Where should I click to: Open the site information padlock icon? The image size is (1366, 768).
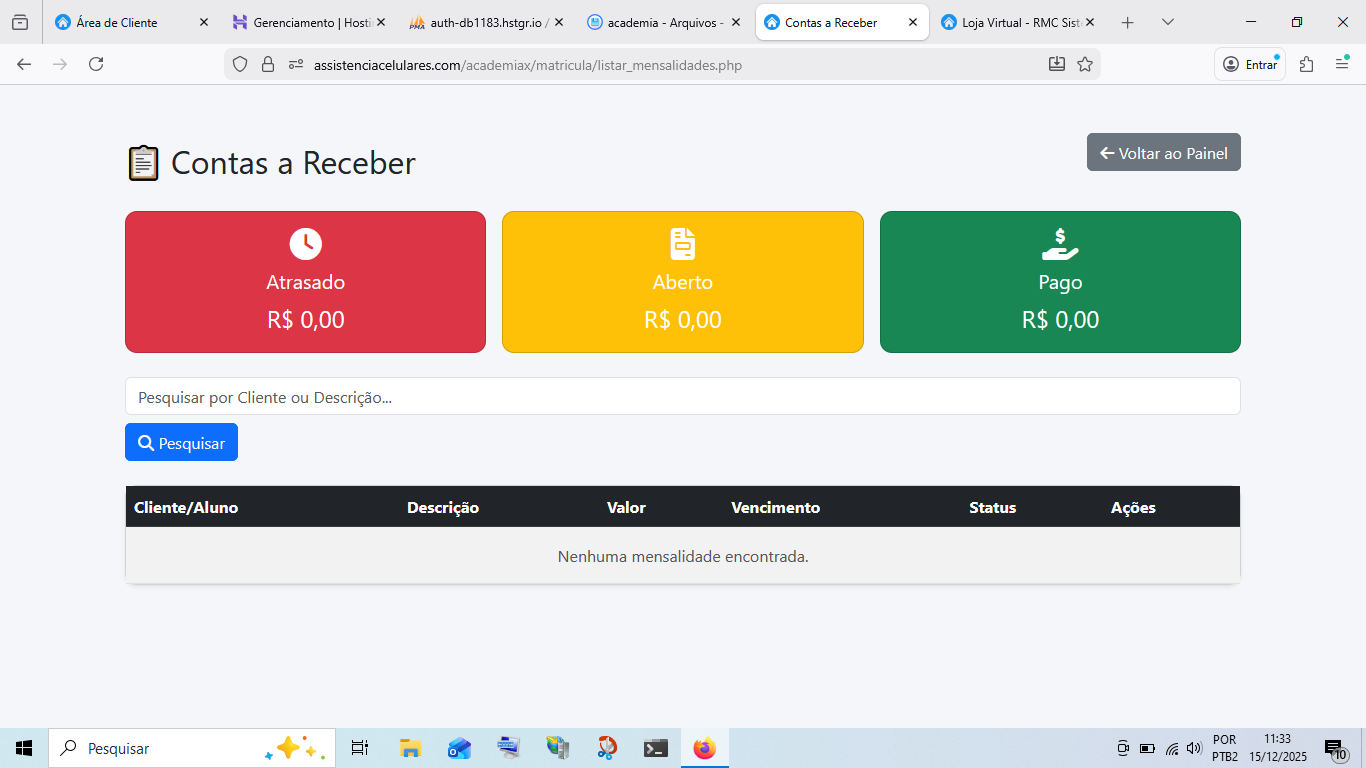[x=267, y=64]
